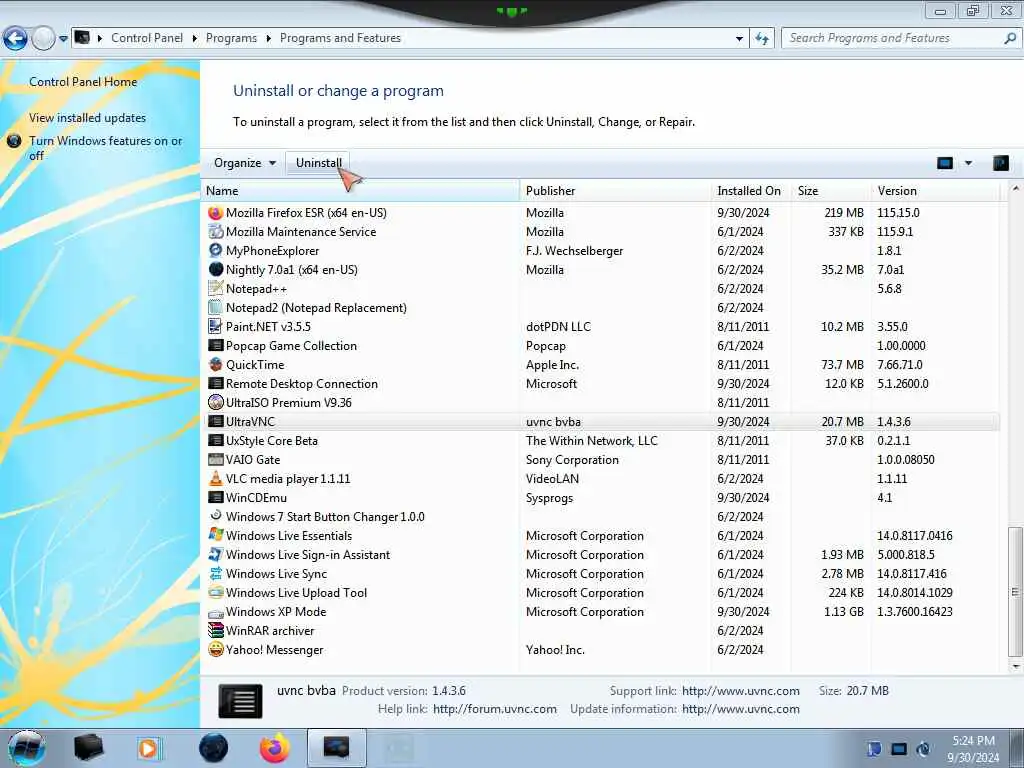1024x768 pixels.
Task: Open the address bar history dropdown
Action: coord(739,39)
